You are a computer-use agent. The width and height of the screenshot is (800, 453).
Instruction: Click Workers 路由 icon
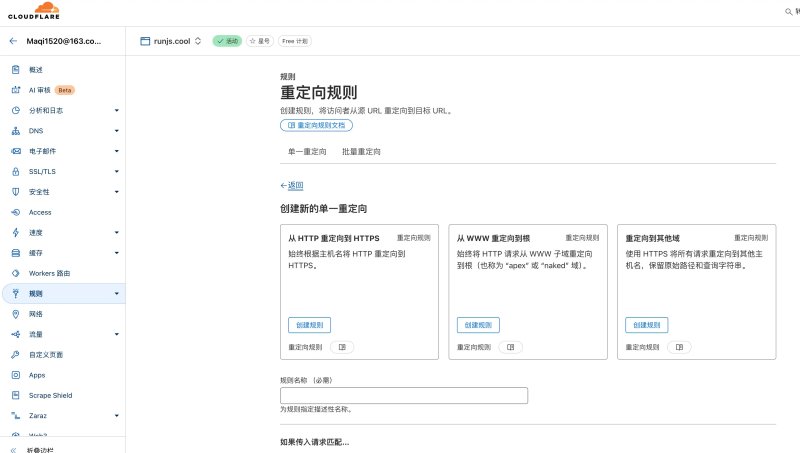click(16, 273)
